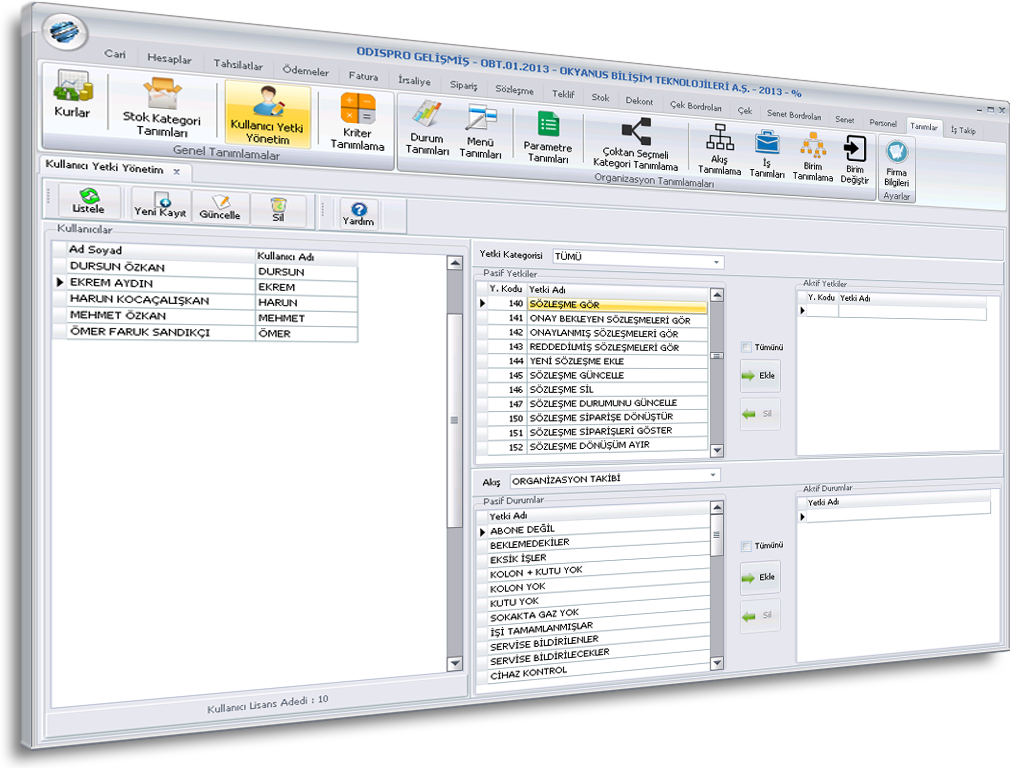Viewport: 1024px width, 768px height.
Task: Select permission SÖZLEŞME DÖNÜŞÜM AYIR
Action: (592, 446)
